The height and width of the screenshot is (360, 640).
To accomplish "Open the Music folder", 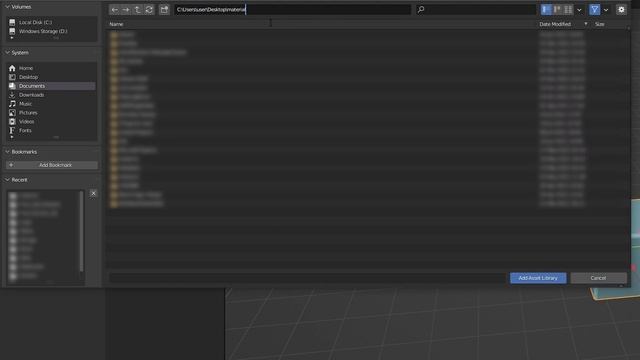I will pos(51,104).
